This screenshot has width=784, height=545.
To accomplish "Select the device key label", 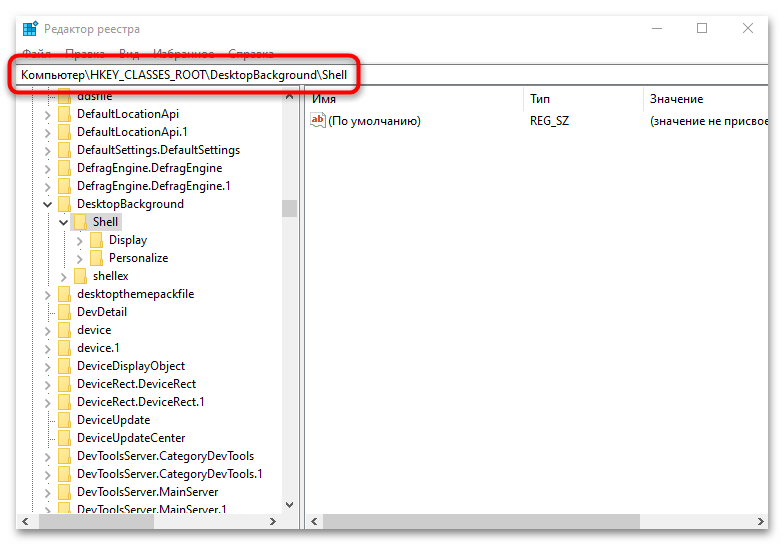I will coord(94,330).
